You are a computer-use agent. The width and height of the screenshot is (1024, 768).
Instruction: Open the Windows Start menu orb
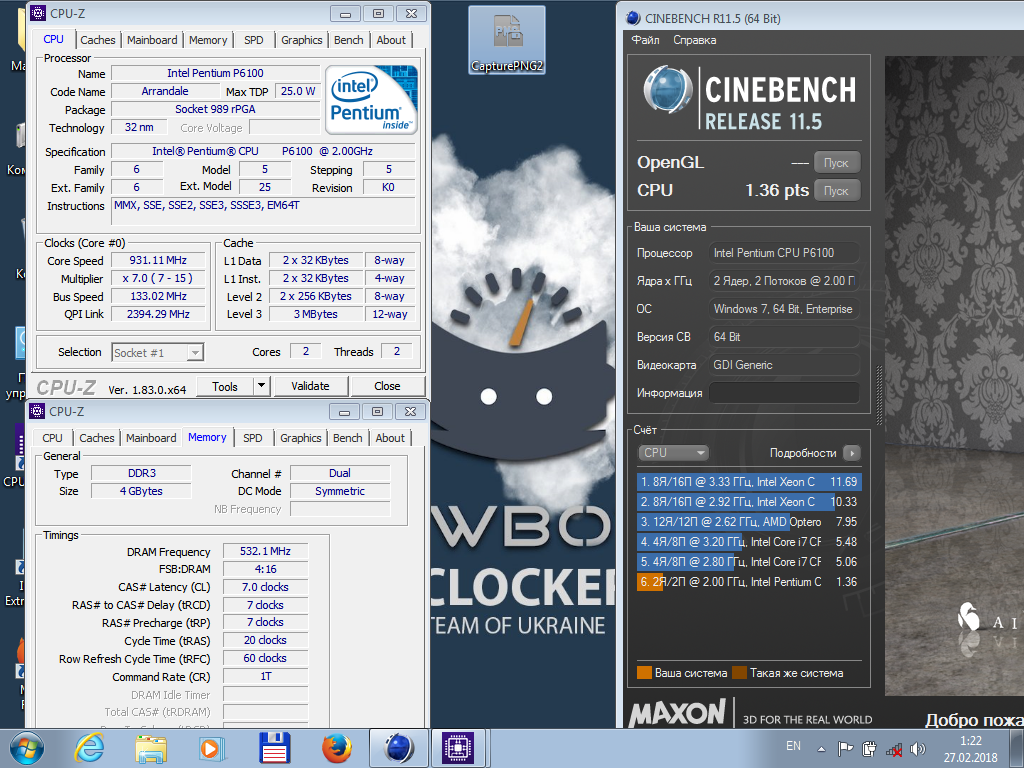point(26,748)
